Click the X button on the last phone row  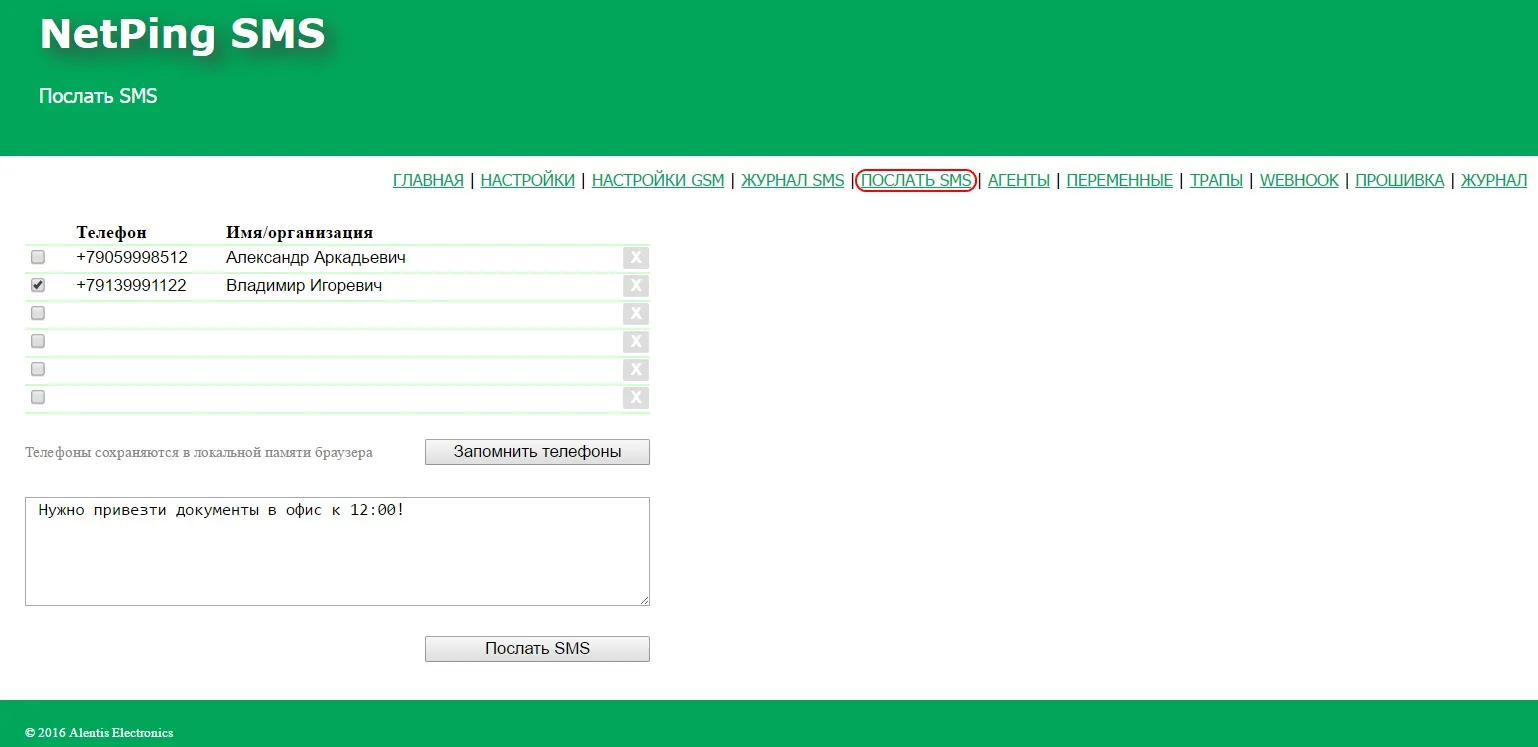[636, 398]
